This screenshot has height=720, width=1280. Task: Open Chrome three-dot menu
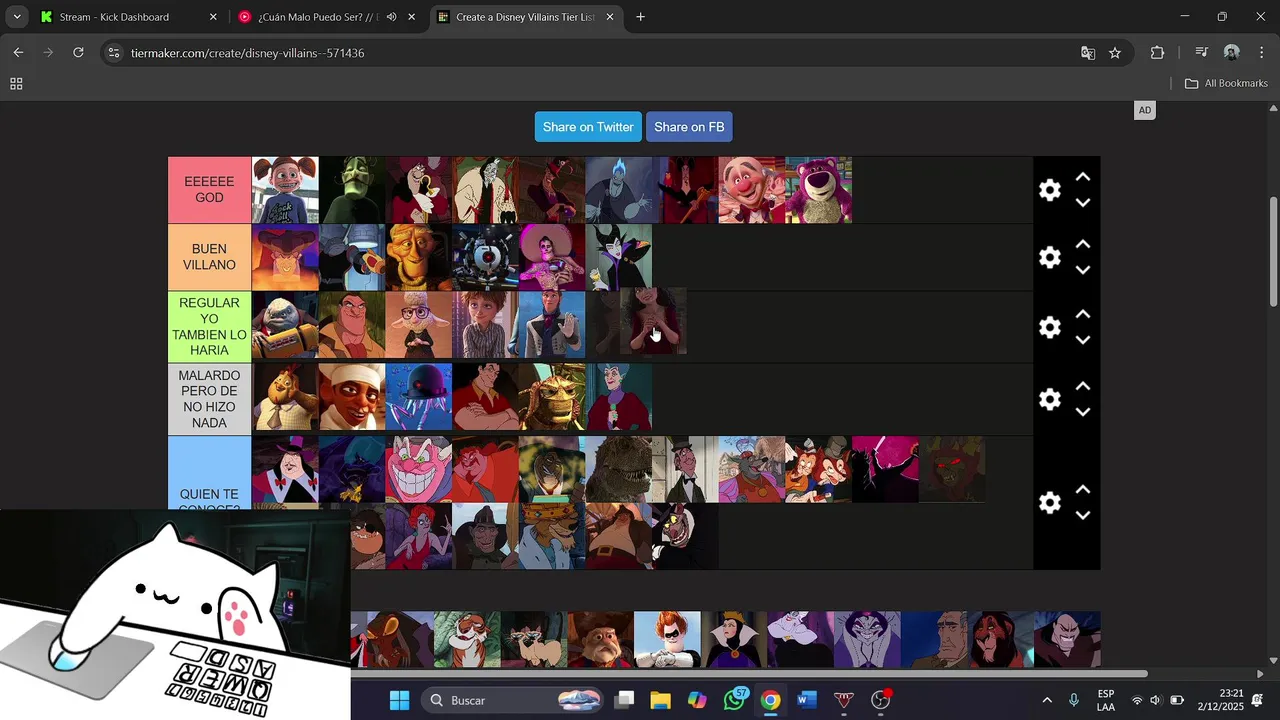click(1261, 52)
